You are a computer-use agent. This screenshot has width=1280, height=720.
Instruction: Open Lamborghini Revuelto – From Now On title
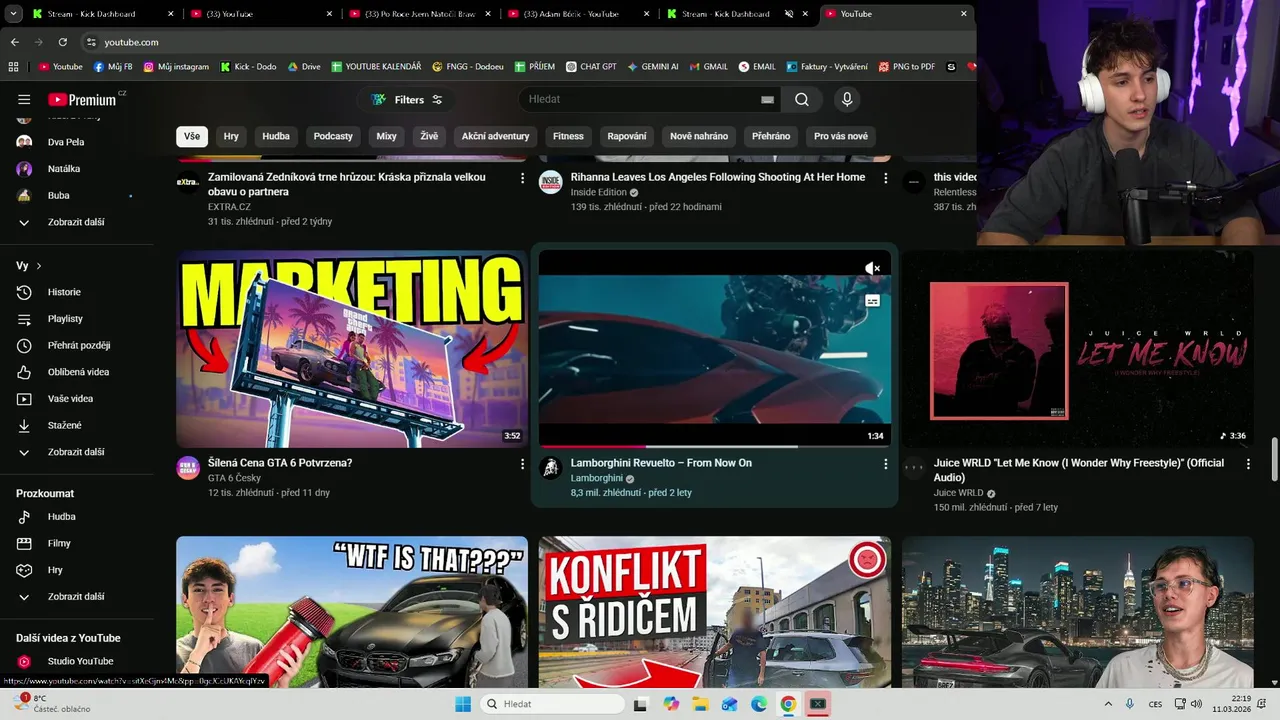tap(661, 463)
